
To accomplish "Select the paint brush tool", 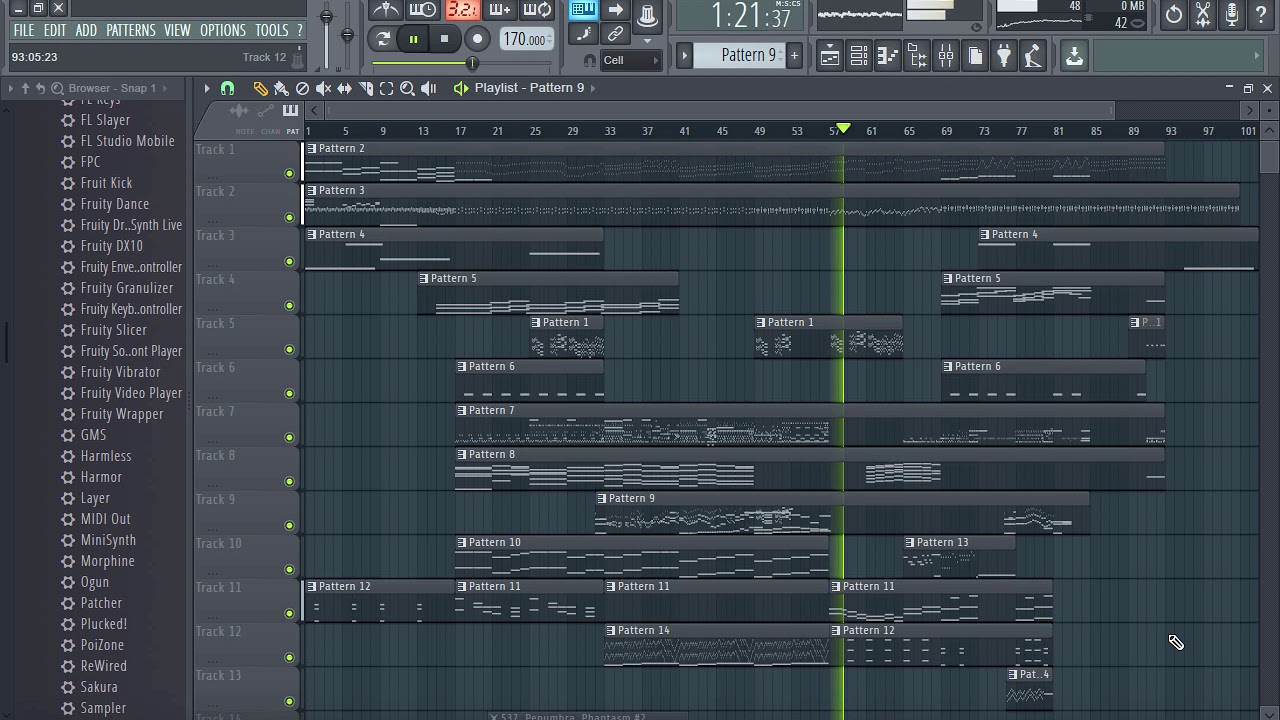I will point(281,88).
